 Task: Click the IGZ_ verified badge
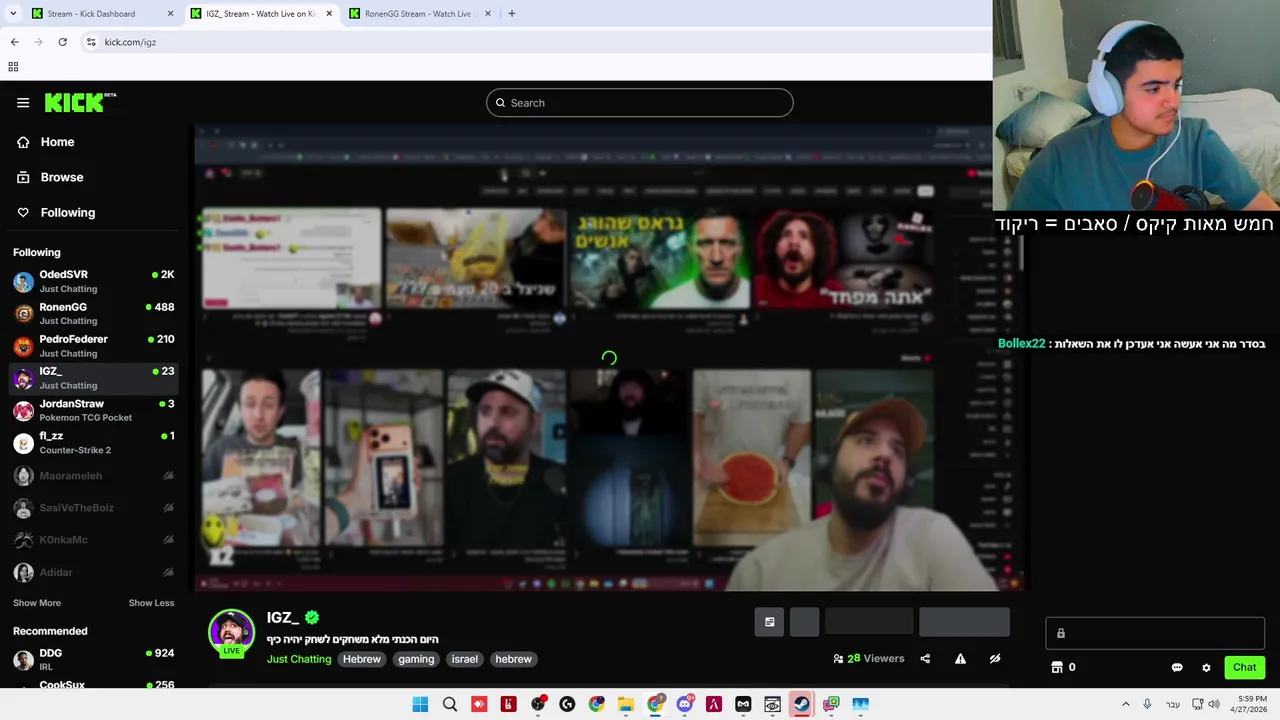click(312, 618)
